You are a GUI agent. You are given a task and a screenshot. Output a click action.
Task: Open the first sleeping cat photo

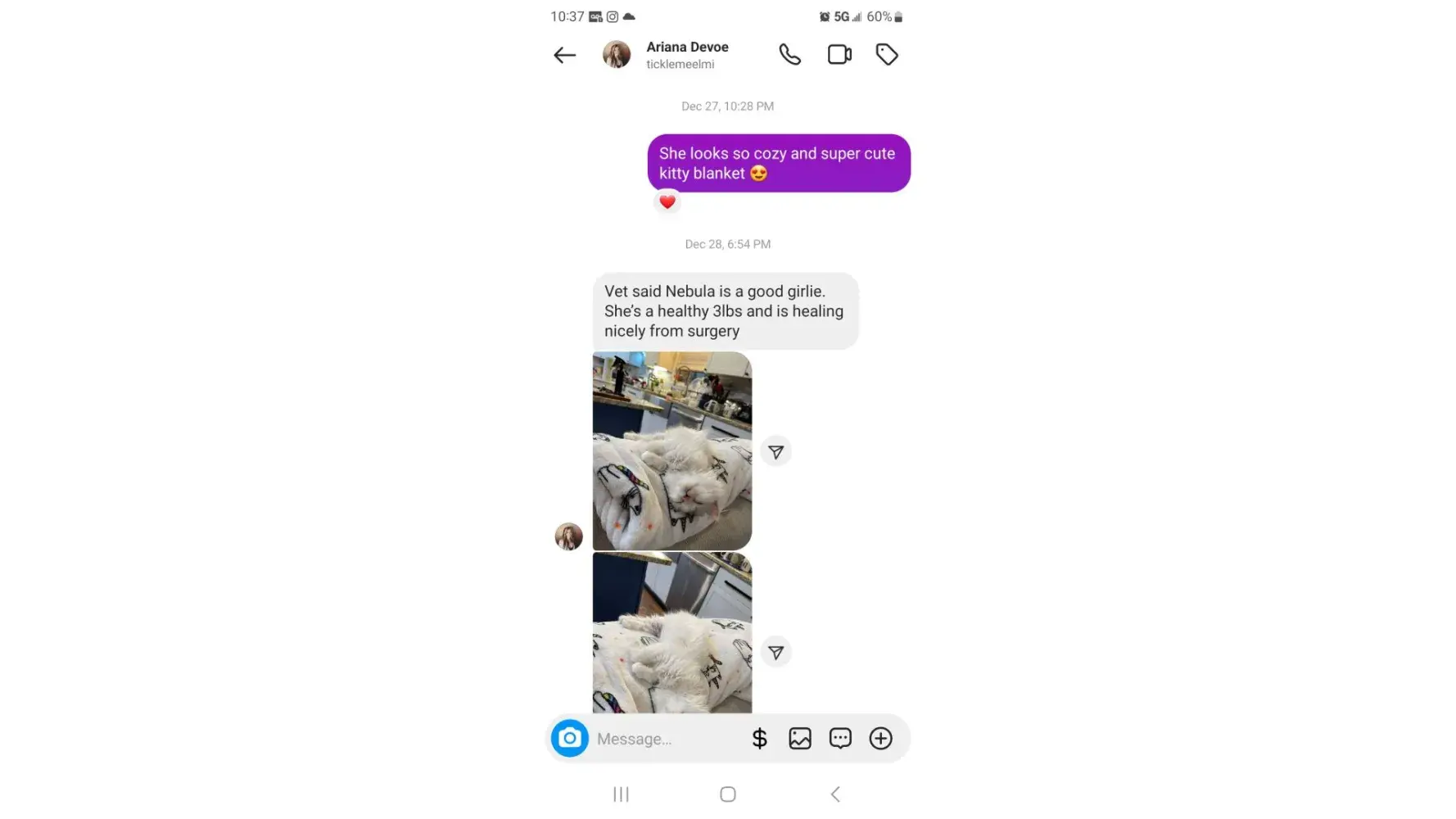tap(672, 451)
